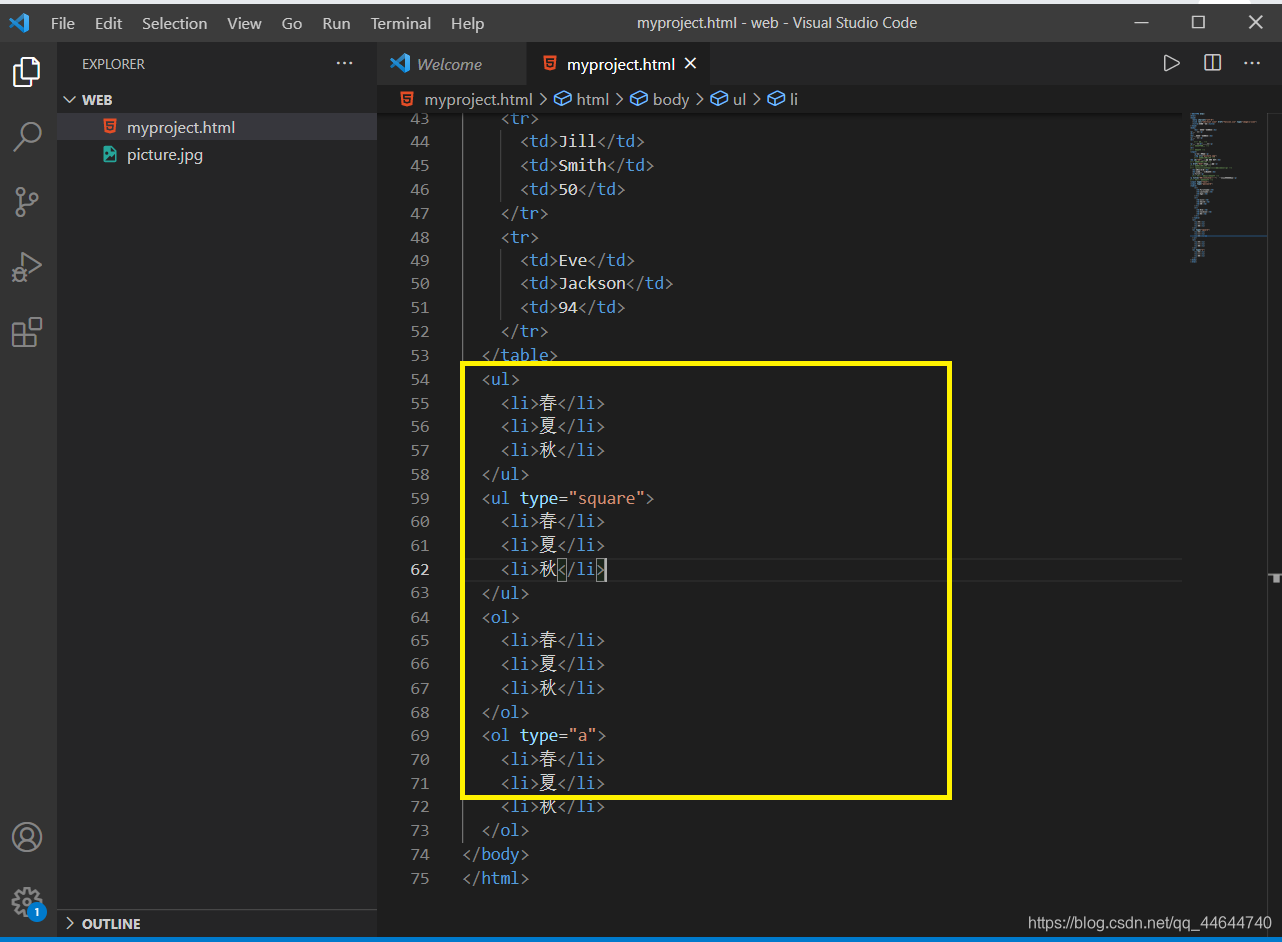Click HTML icon beside myproject.html in explorer
The width and height of the screenshot is (1282, 942).
(x=110, y=127)
